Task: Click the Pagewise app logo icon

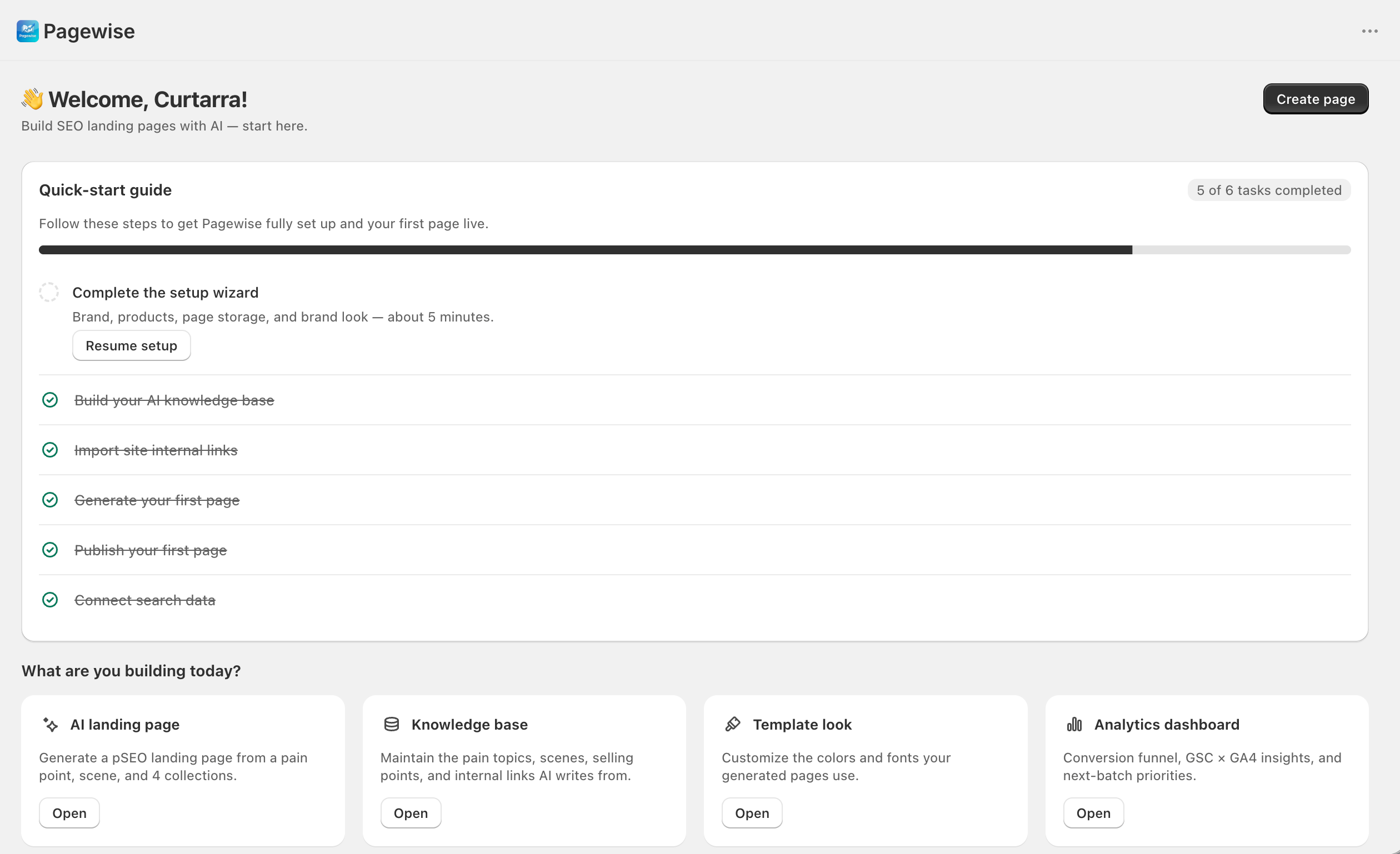Action: tap(27, 31)
